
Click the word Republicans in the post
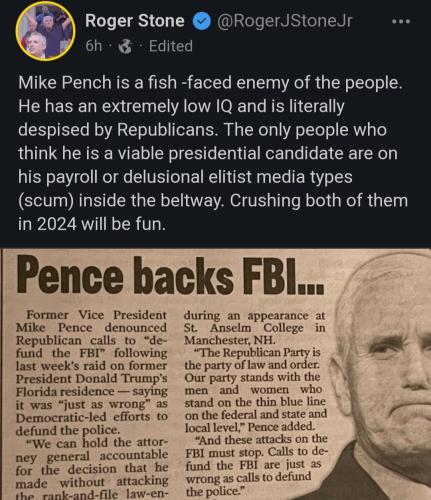pos(167,130)
